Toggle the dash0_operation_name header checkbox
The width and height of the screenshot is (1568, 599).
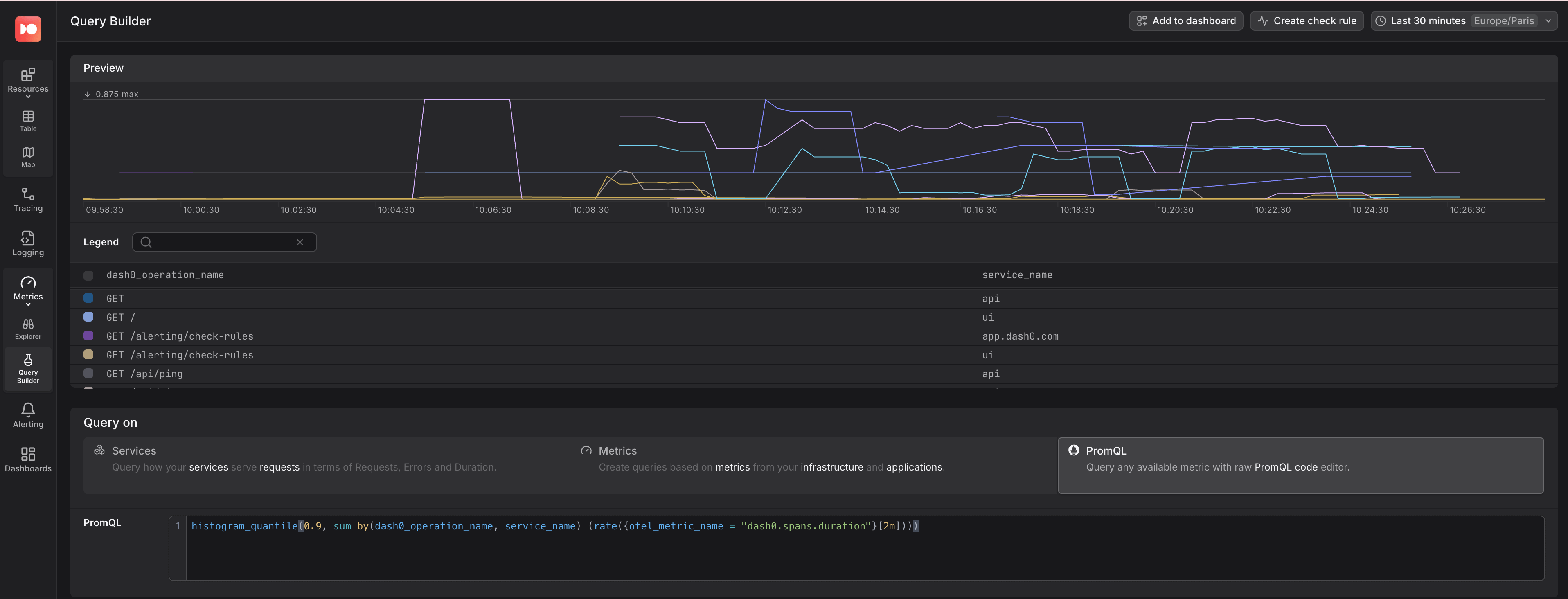click(x=88, y=276)
